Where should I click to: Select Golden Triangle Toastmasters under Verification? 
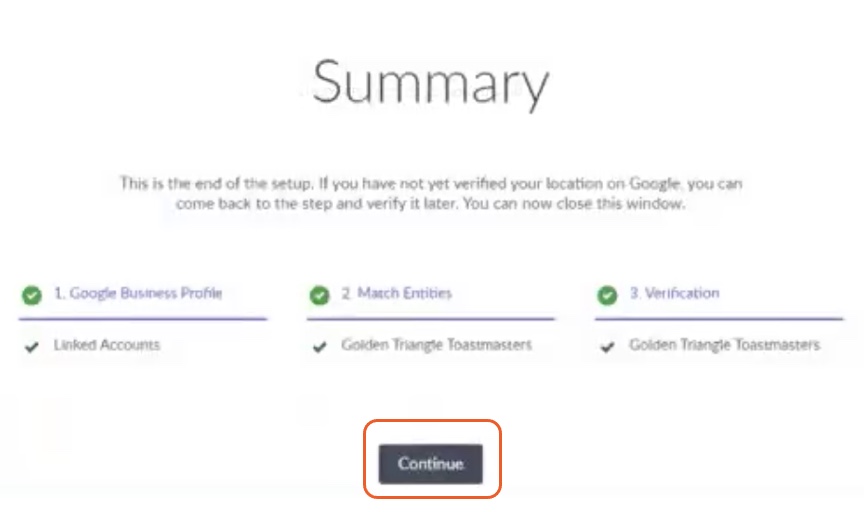pos(725,345)
